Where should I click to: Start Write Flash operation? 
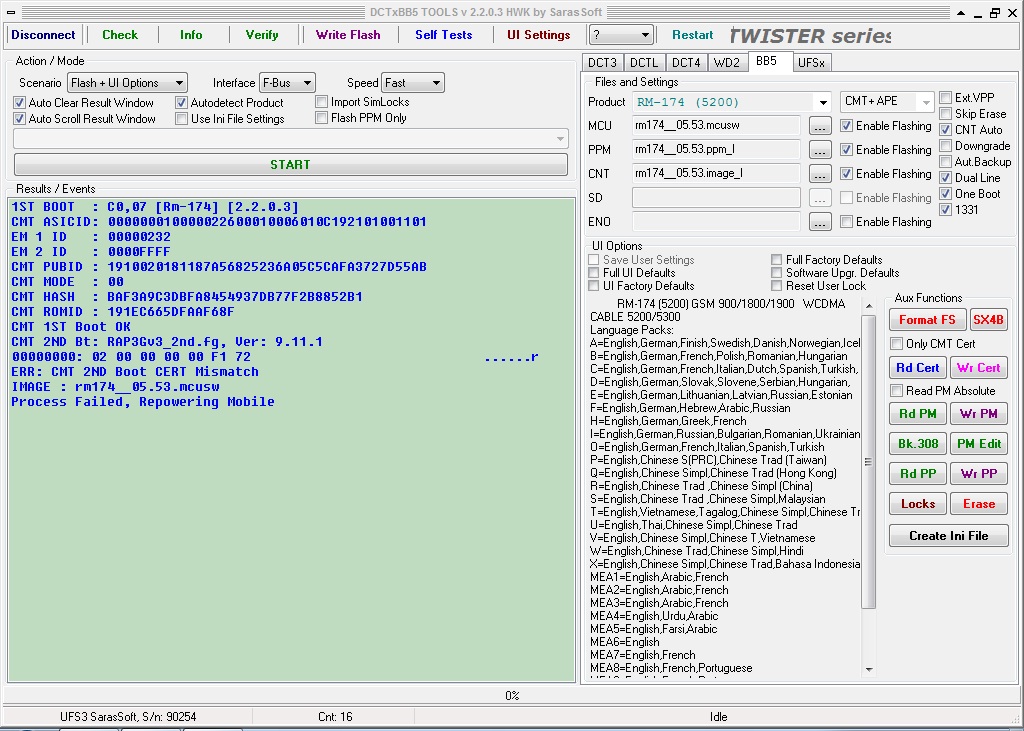click(x=347, y=35)
